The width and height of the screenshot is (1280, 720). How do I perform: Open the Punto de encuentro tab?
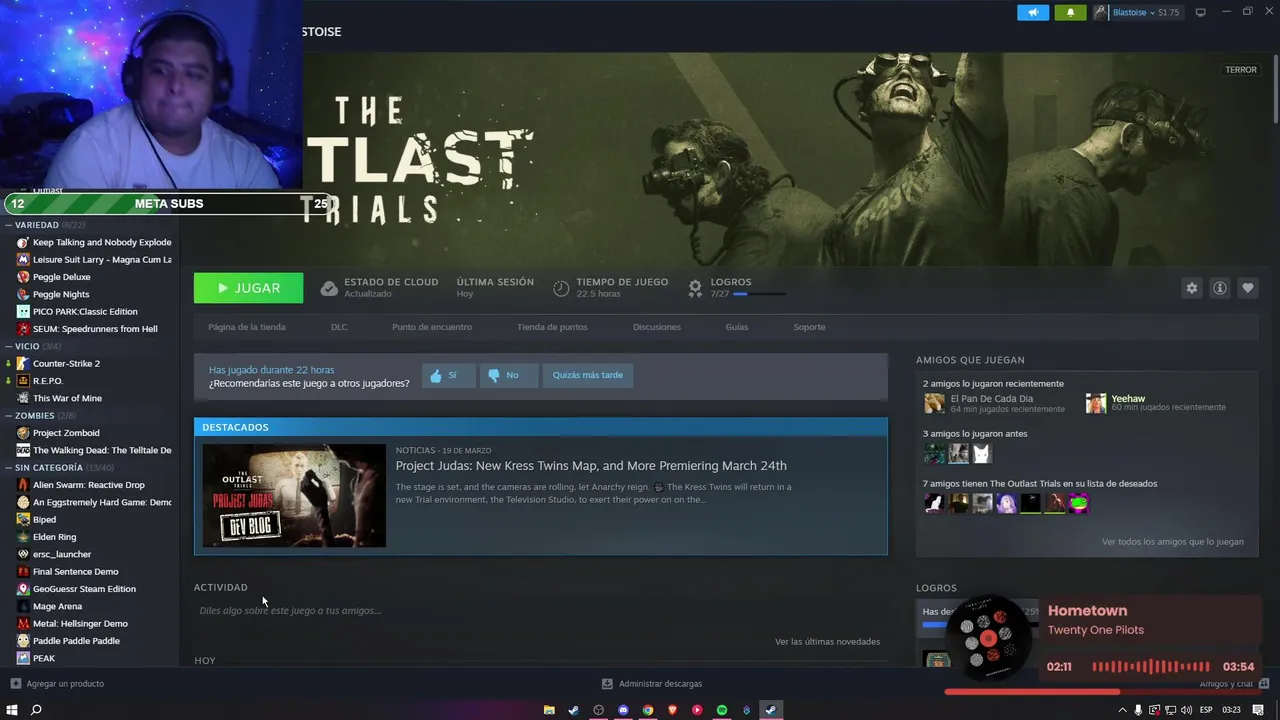[x=432, y=327]
